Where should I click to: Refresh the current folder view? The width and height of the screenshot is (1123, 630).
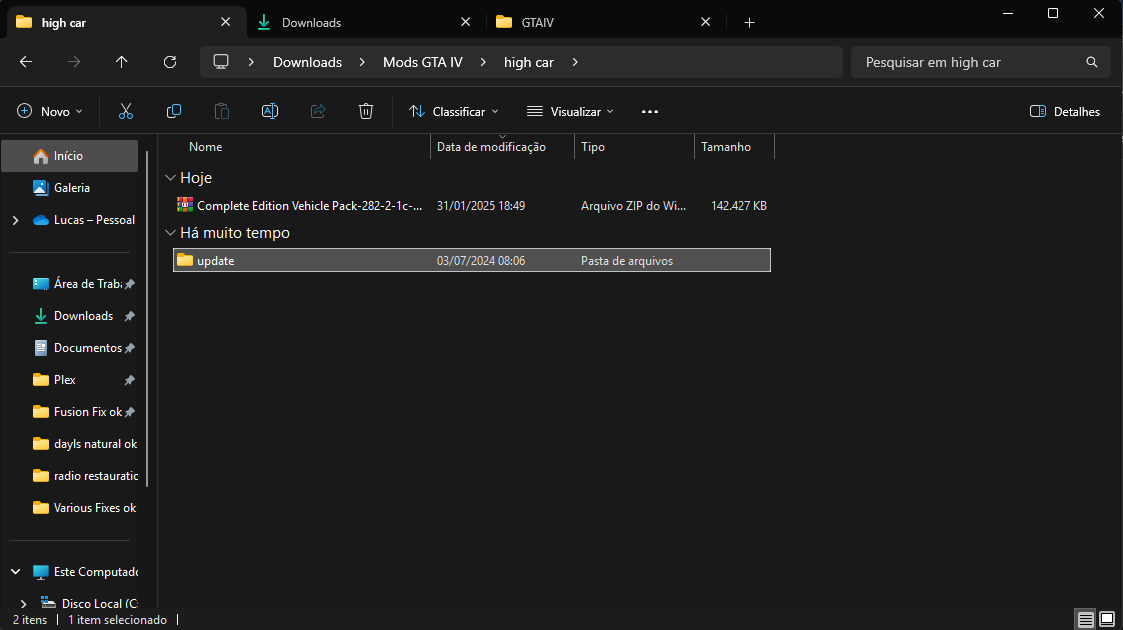pyautogui.click(x=170, y=62)
